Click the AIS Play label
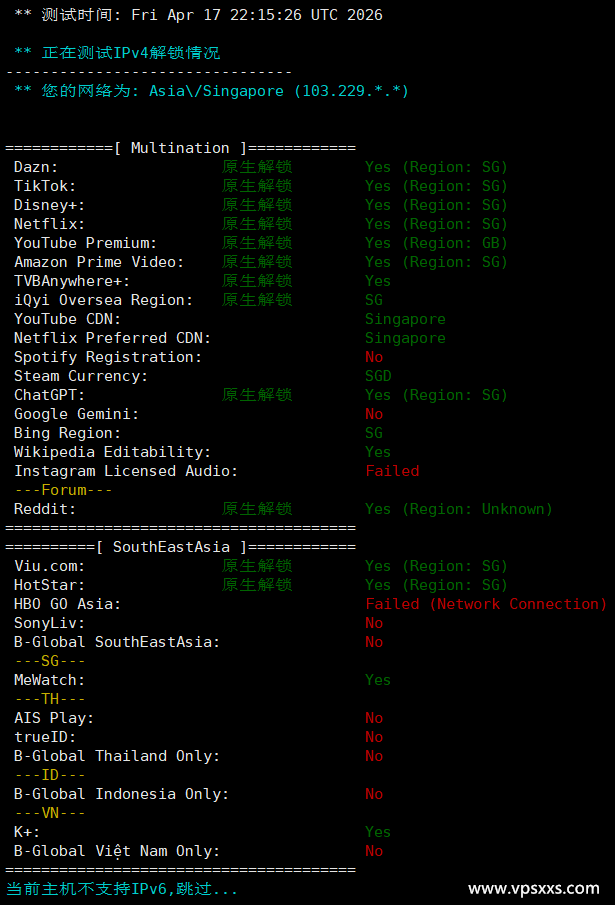Viewport: 615px width, 905px height. click(x=54, y=718)
